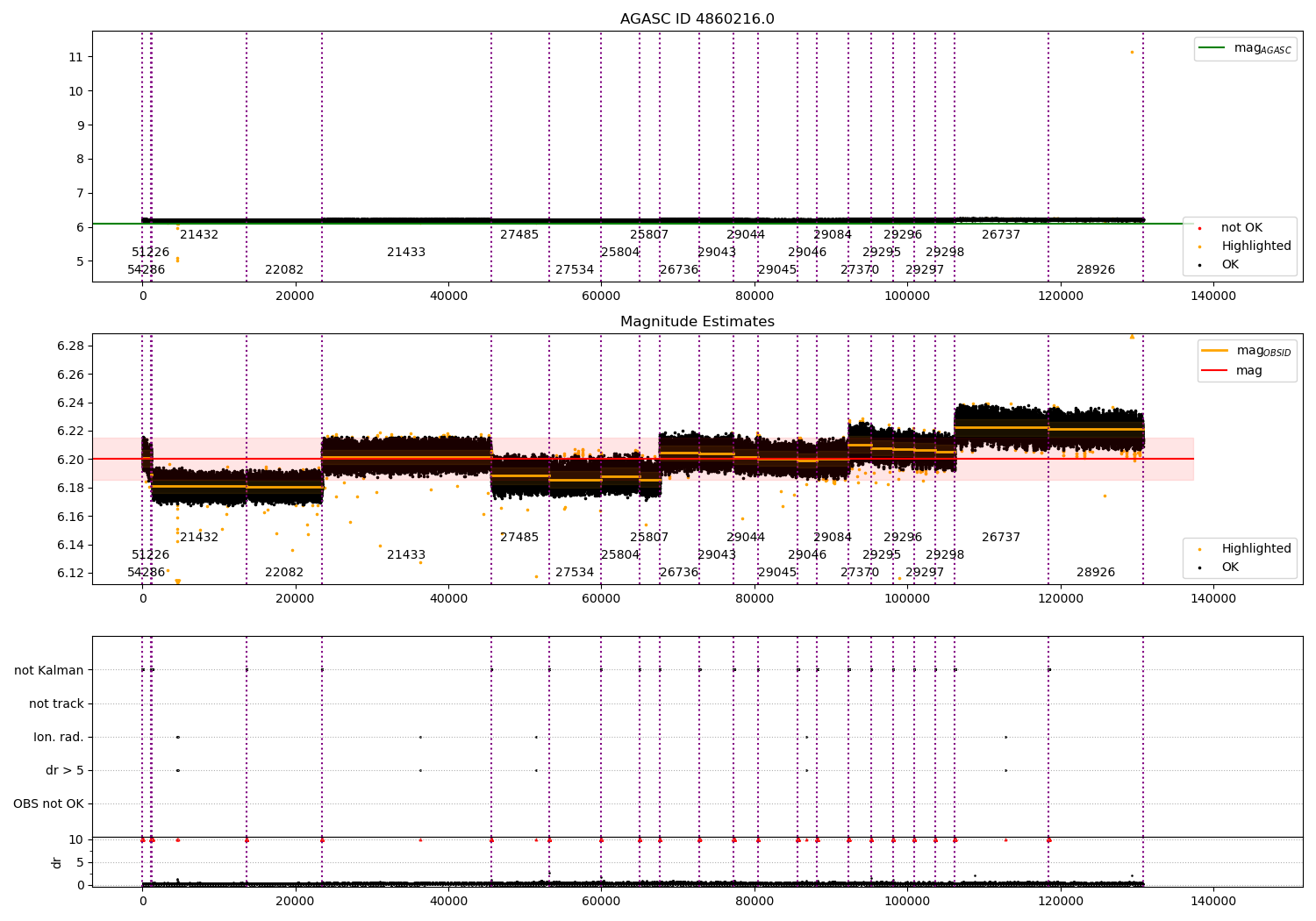Screen dimensions: 1316x921
Task: Click obsid label '51226' in Magnitude Estimates plot
Action: (151, 555)
